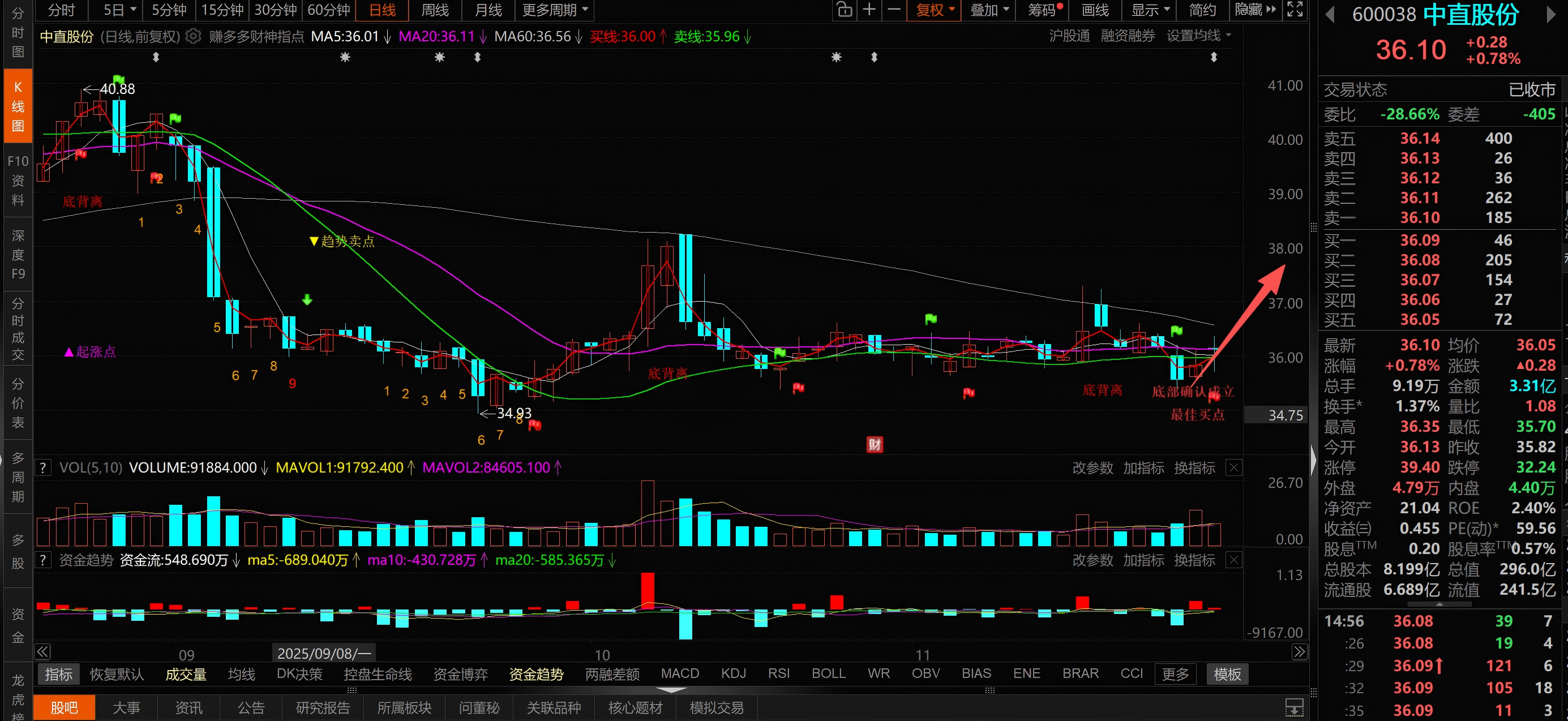Go to previous stock with left arrow
This screenshot has height=721, width=1568.
point(1330,15)
